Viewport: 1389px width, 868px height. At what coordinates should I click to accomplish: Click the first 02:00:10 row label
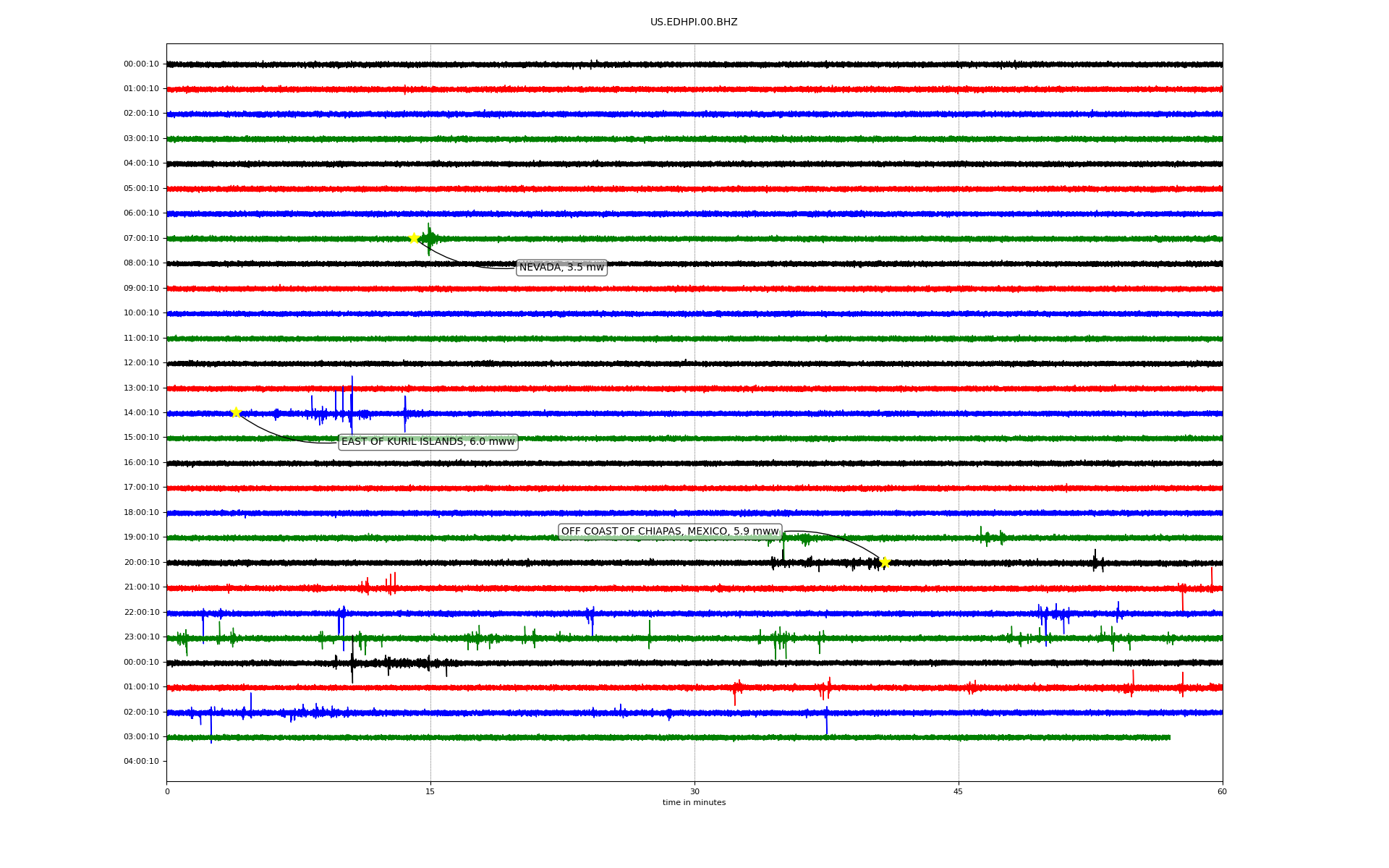[x=141, y=114]
